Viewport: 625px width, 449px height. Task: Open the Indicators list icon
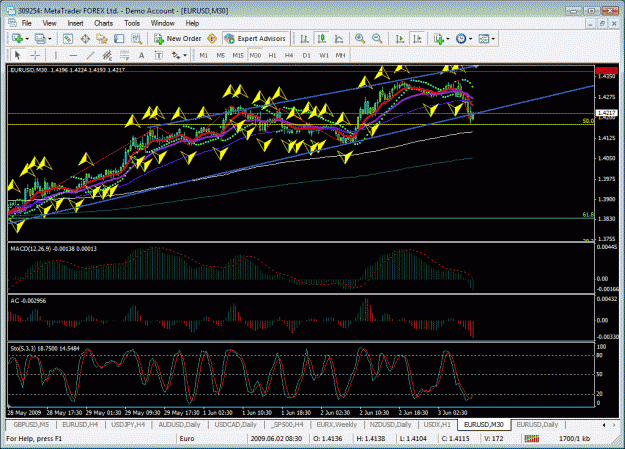439,39
